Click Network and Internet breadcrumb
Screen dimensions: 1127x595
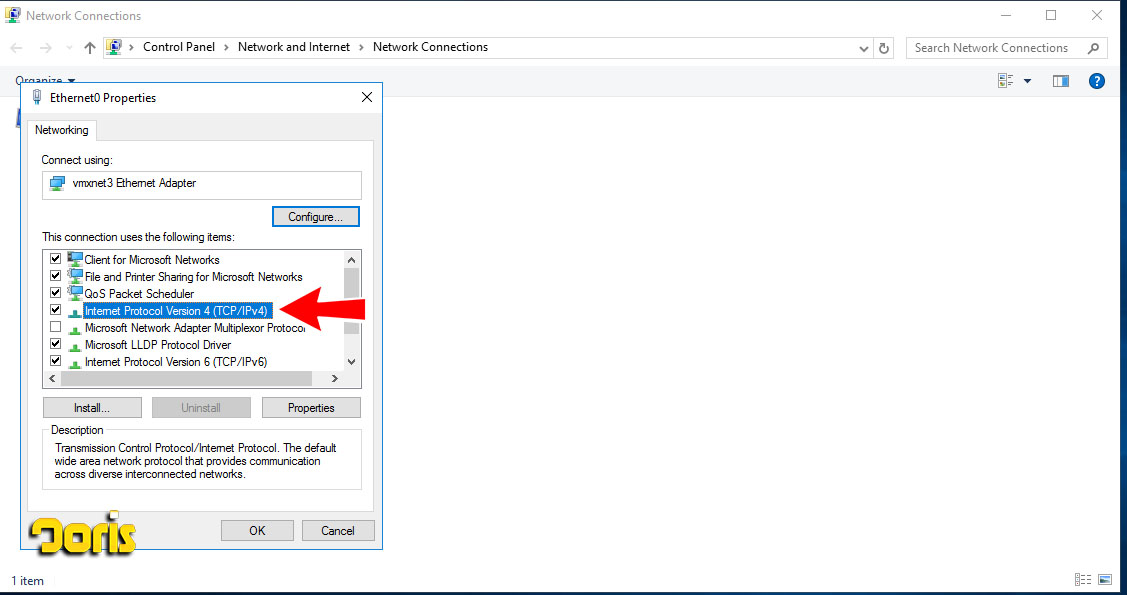294,47
